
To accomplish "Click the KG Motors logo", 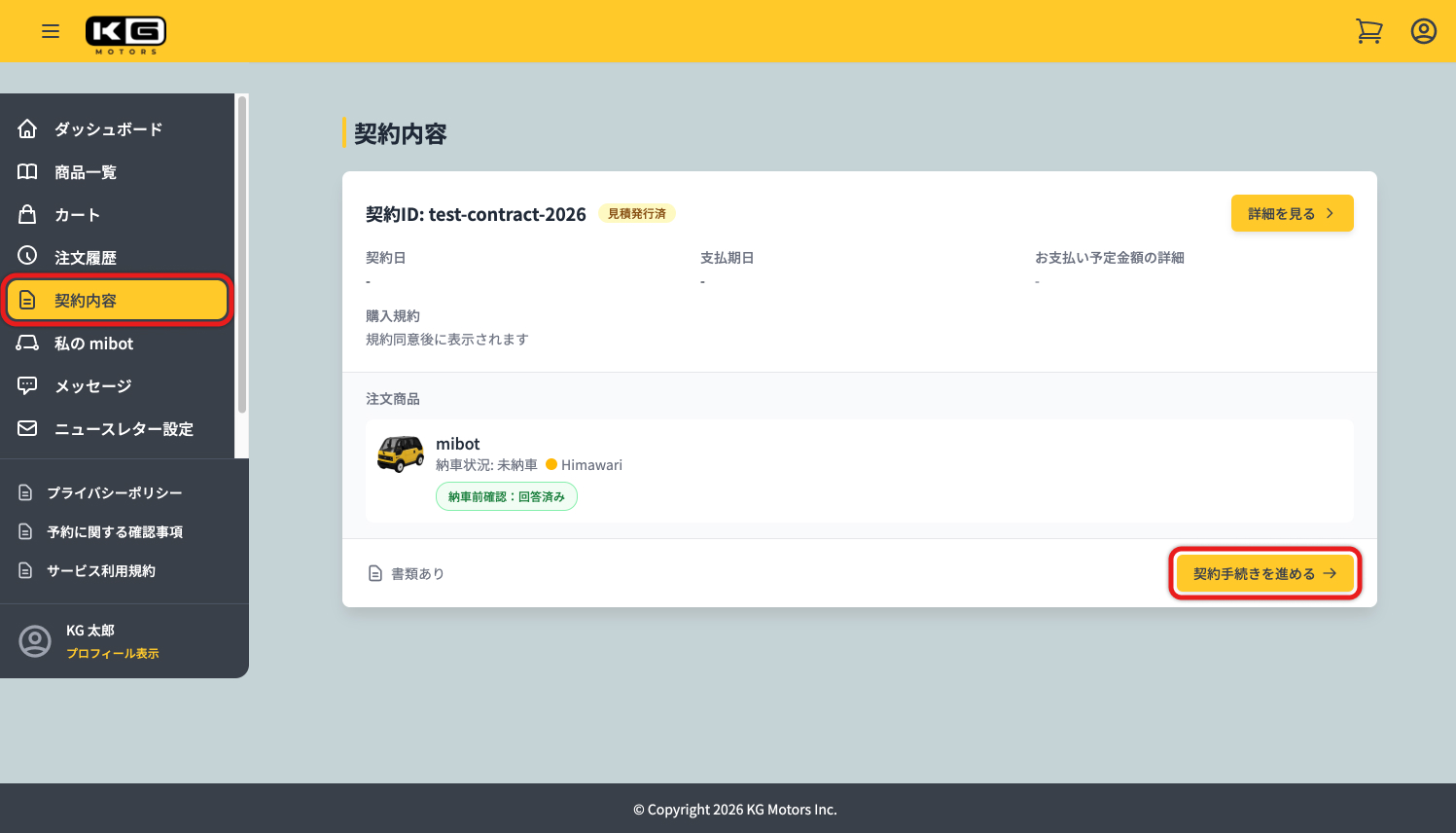I will click(125, 30).
